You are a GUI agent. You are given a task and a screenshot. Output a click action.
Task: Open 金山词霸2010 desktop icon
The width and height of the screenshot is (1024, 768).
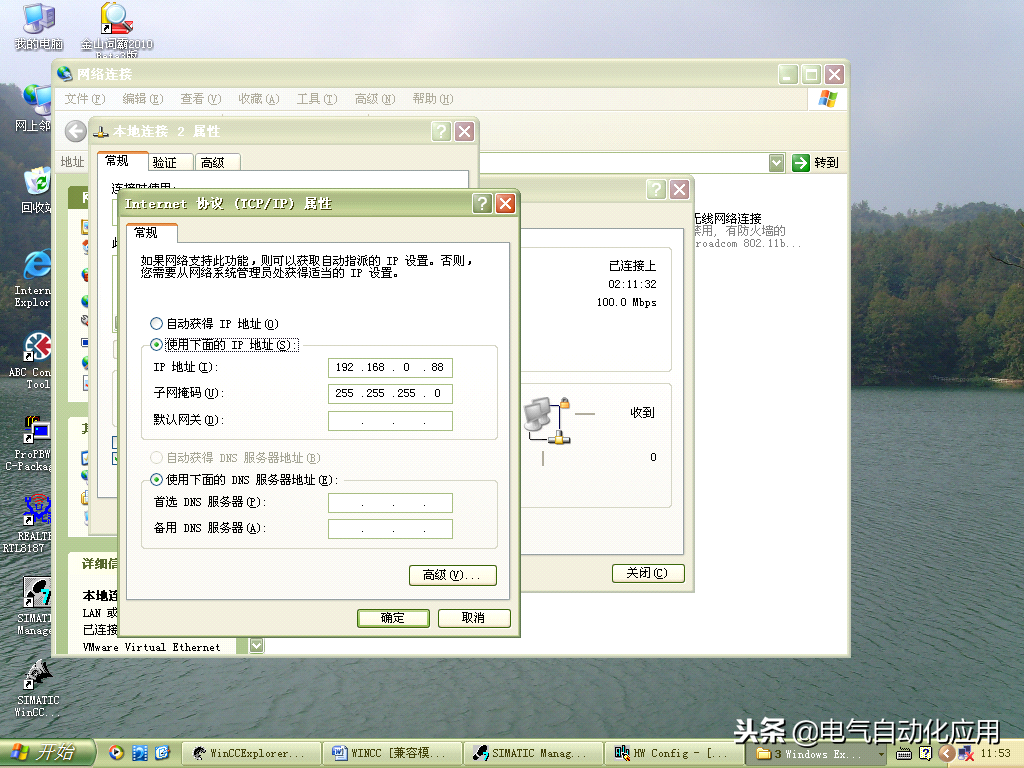coord(117,29)
